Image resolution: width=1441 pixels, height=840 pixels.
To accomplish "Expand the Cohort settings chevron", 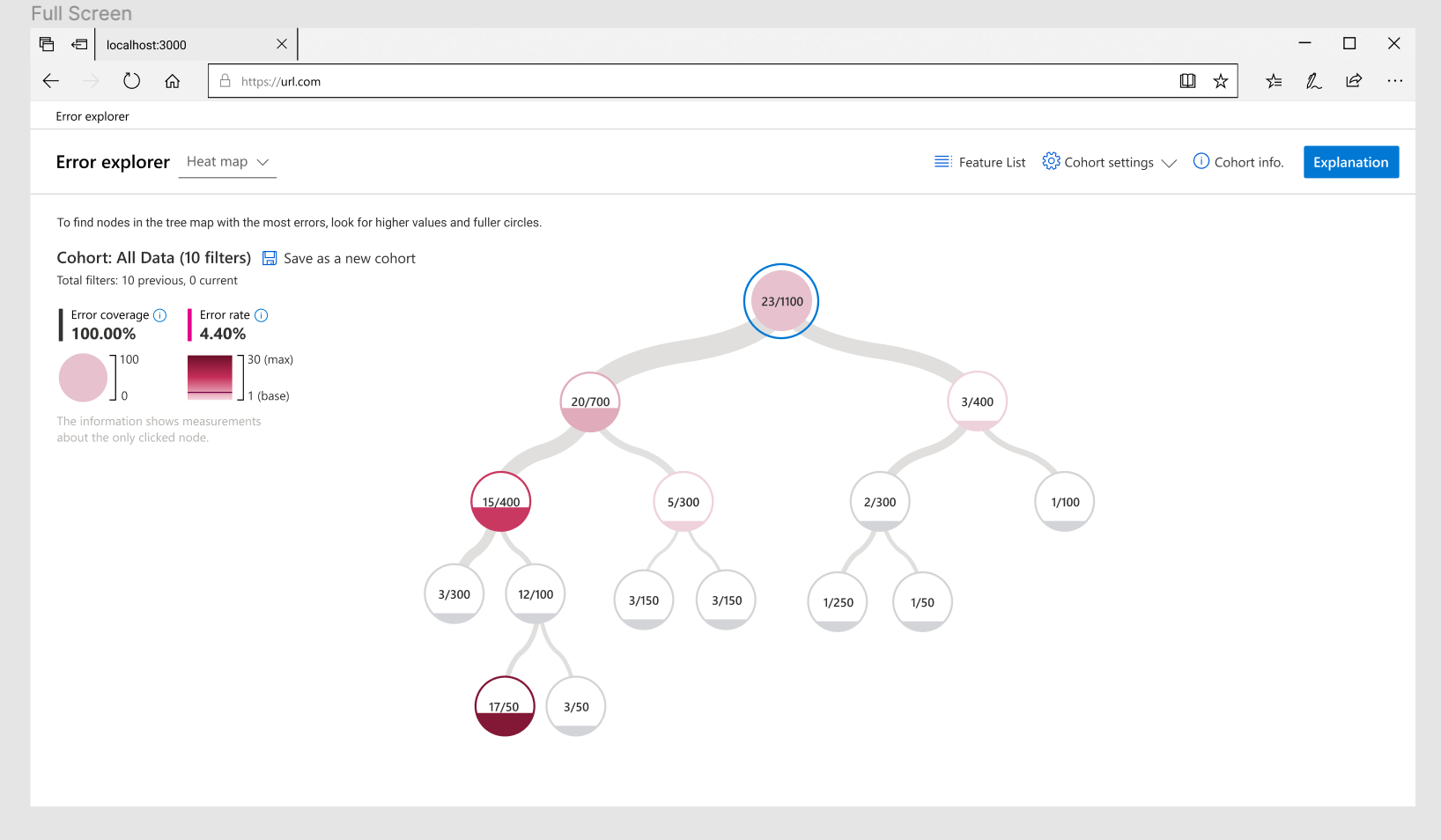I will coord(1171,163).
